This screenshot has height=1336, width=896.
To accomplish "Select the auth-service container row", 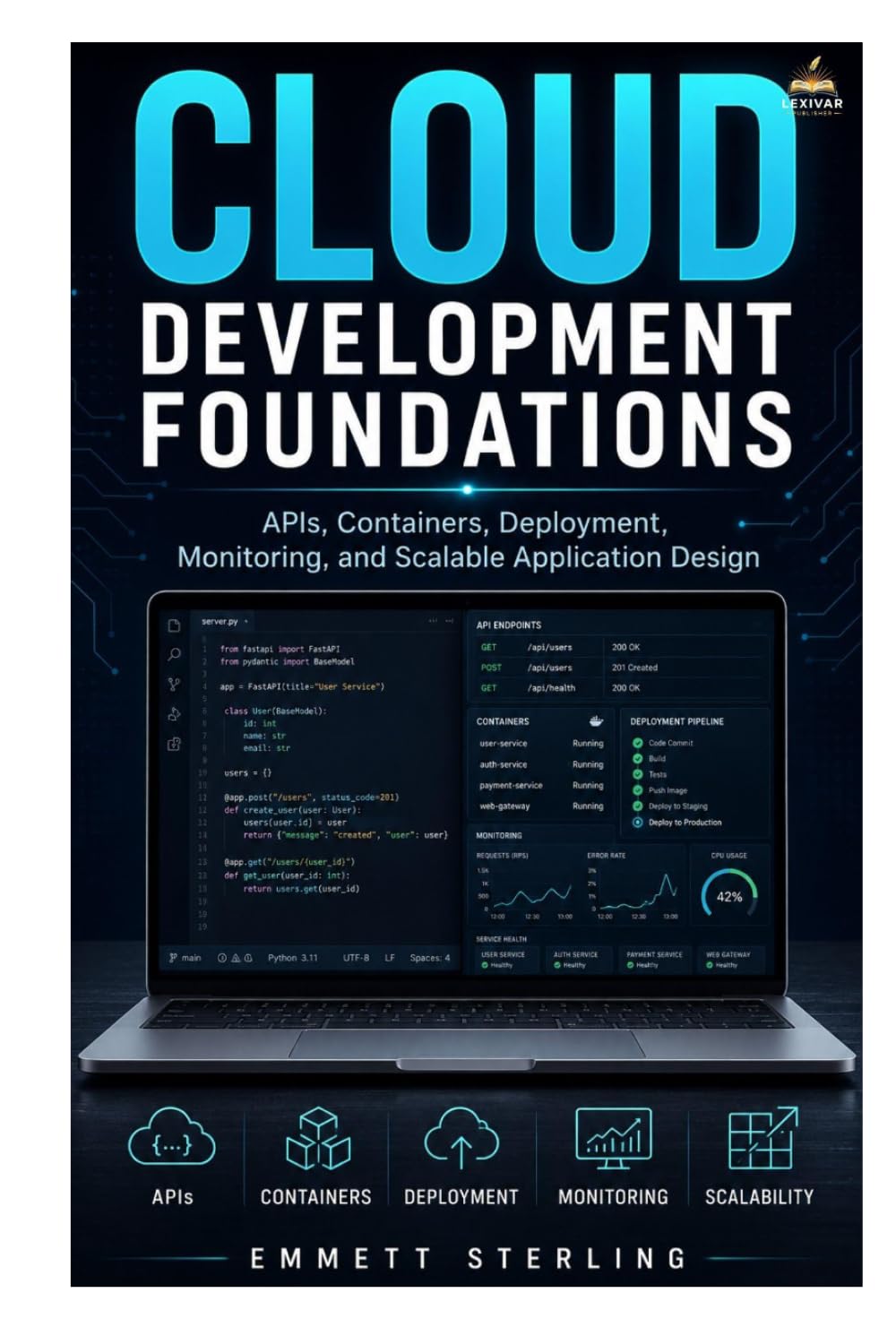I will [x=541, y=764].
